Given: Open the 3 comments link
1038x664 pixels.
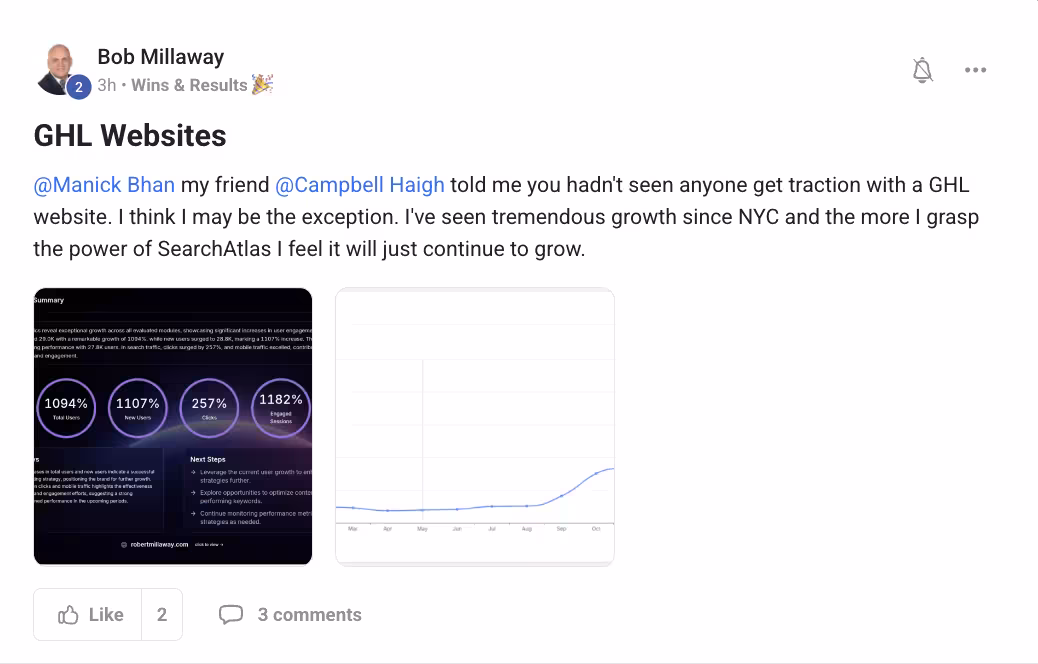Looking at the screenshot, I should coord(309,614).
